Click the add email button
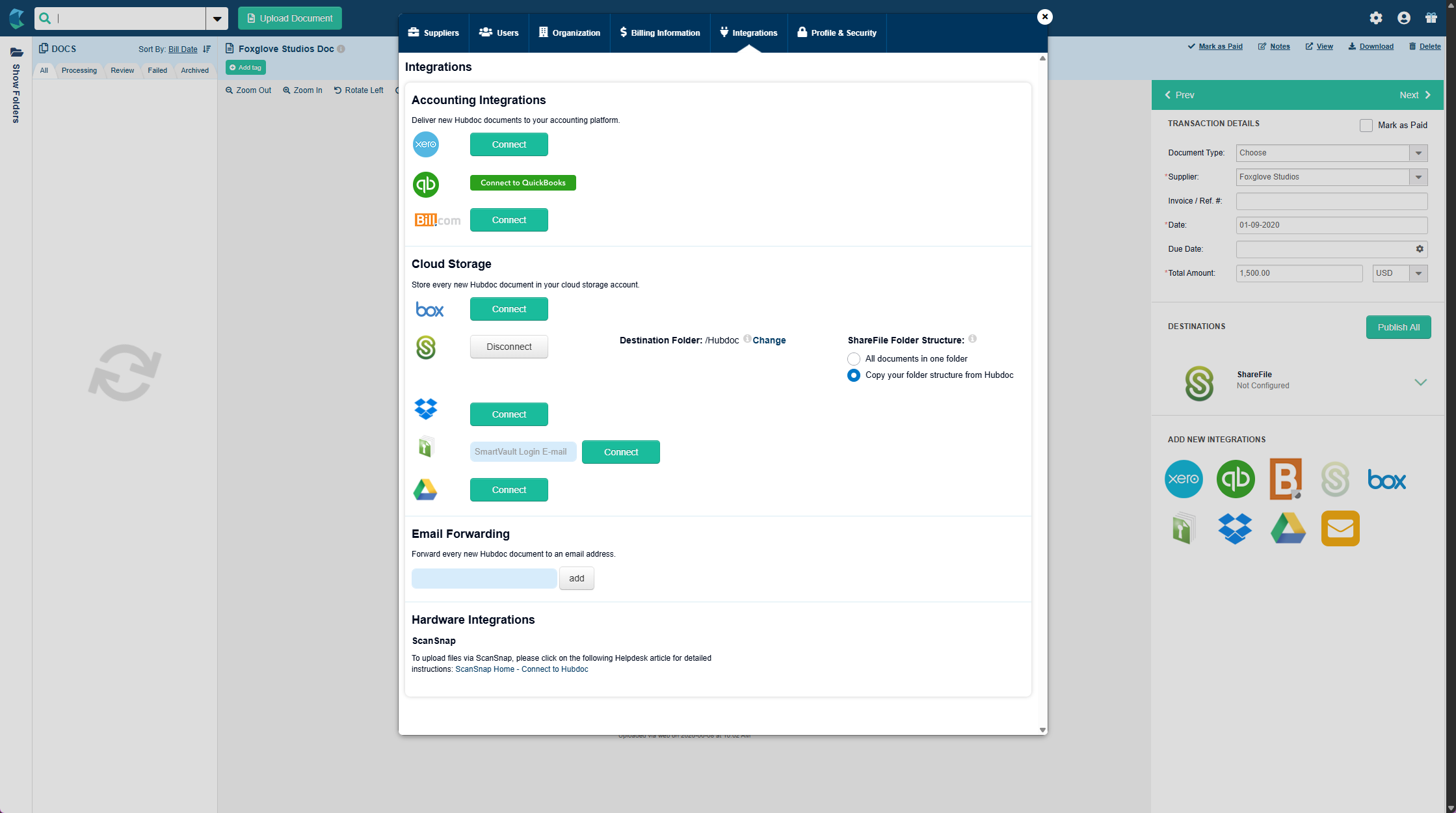The image size is (1456, 813). [x=577, y=578]
